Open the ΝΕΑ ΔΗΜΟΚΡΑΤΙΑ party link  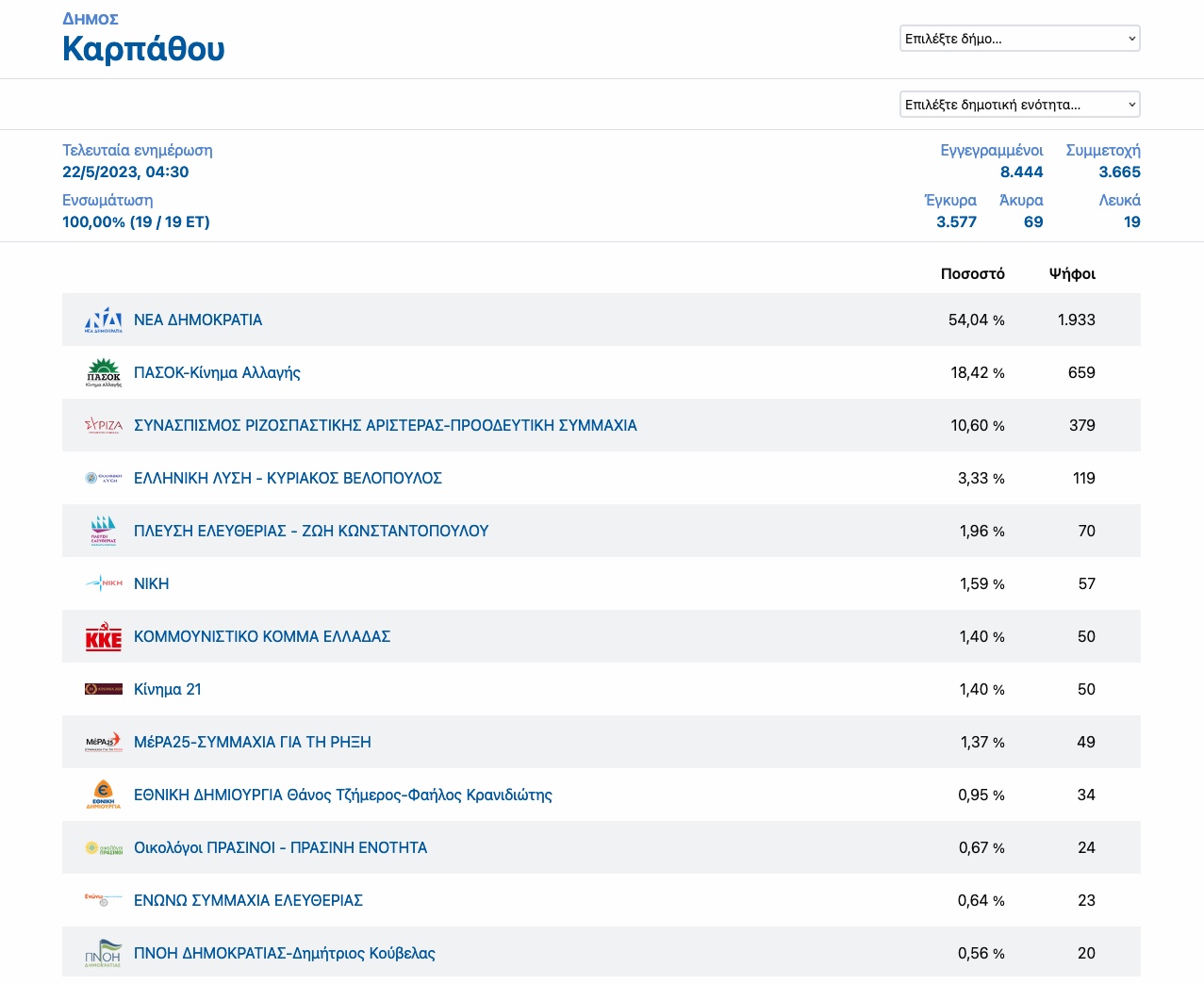coord(198,320)
